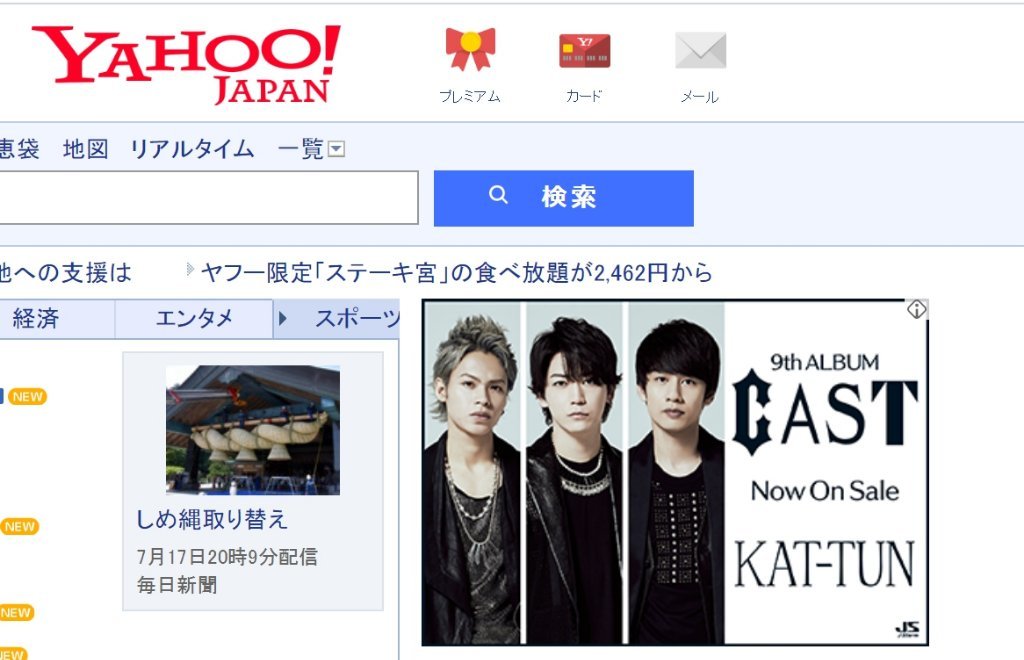Click the JS logo in ad corner
1024x660 pixels.
click(x=907, y=630)
